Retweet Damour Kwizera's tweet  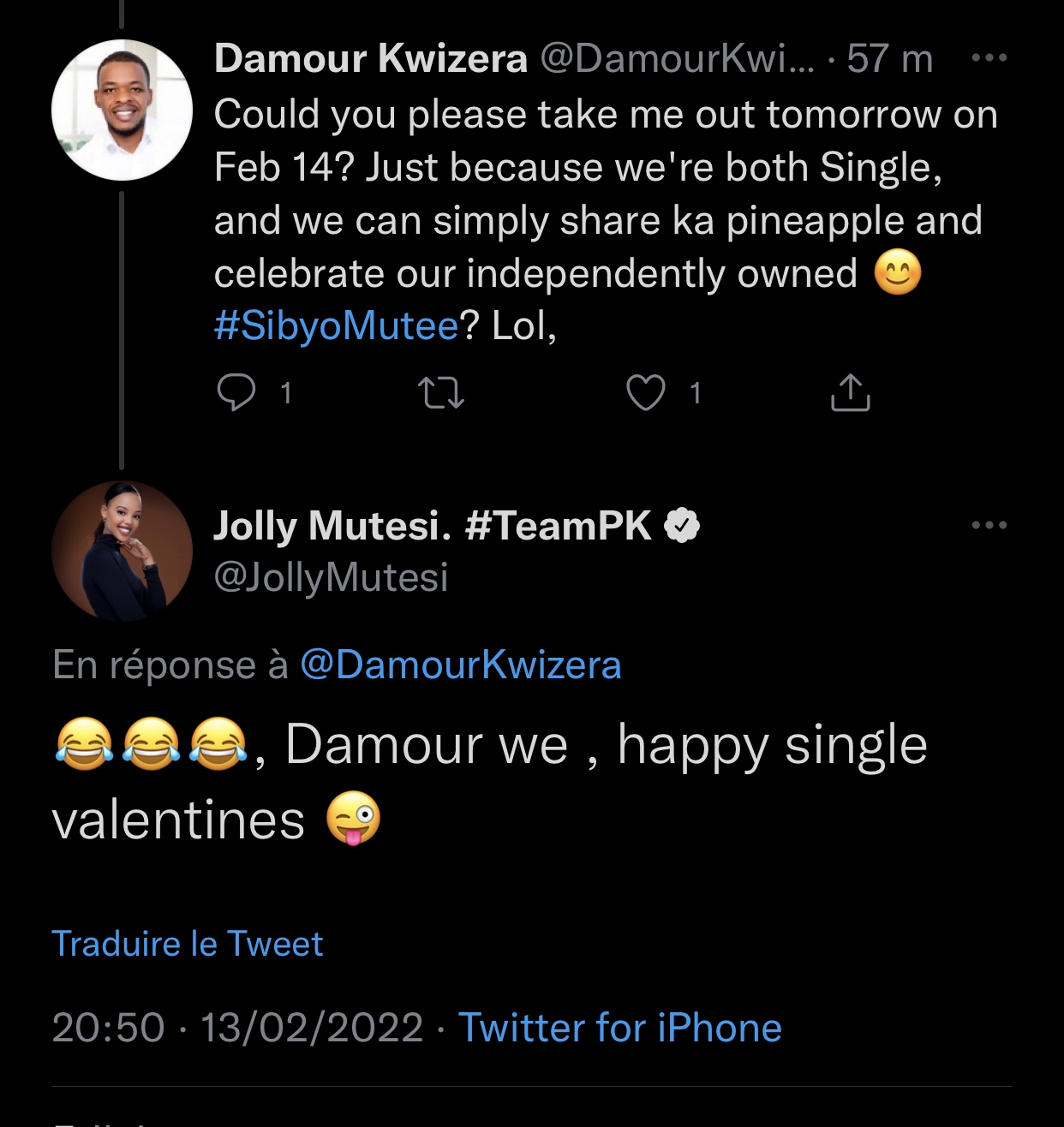[x=441, y=393]
